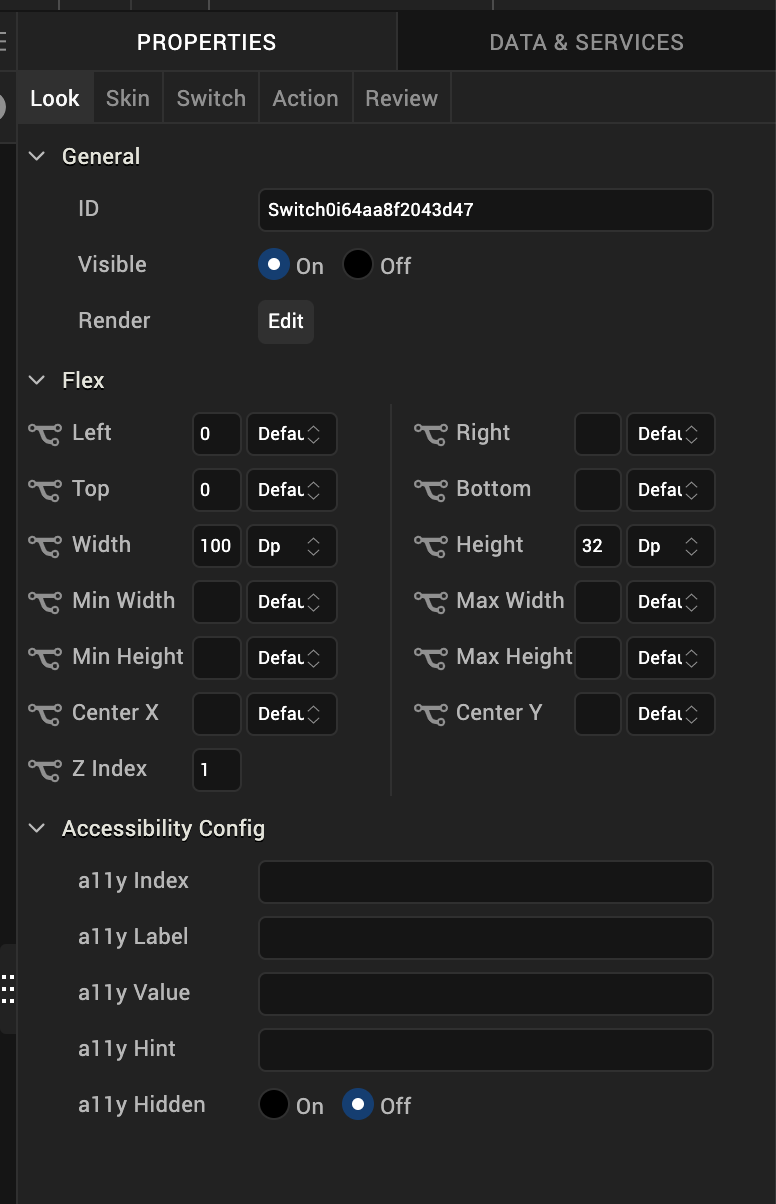Click the flex link icon beside Right

(x=430, y=434)
